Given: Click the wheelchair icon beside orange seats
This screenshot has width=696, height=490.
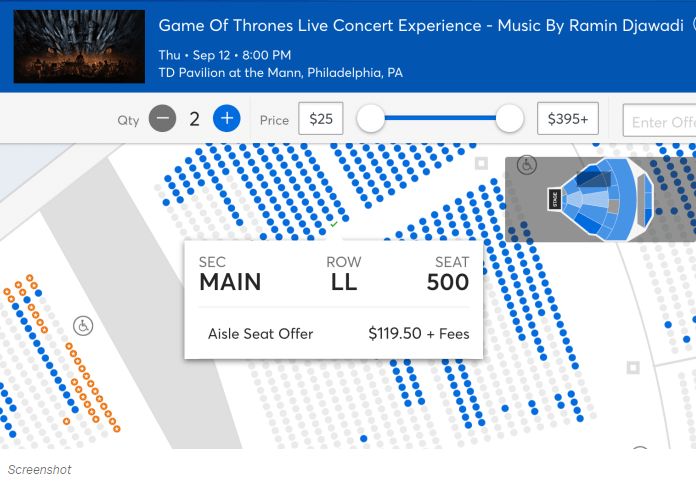Looking at the screenshot, I should pos(83,326).
